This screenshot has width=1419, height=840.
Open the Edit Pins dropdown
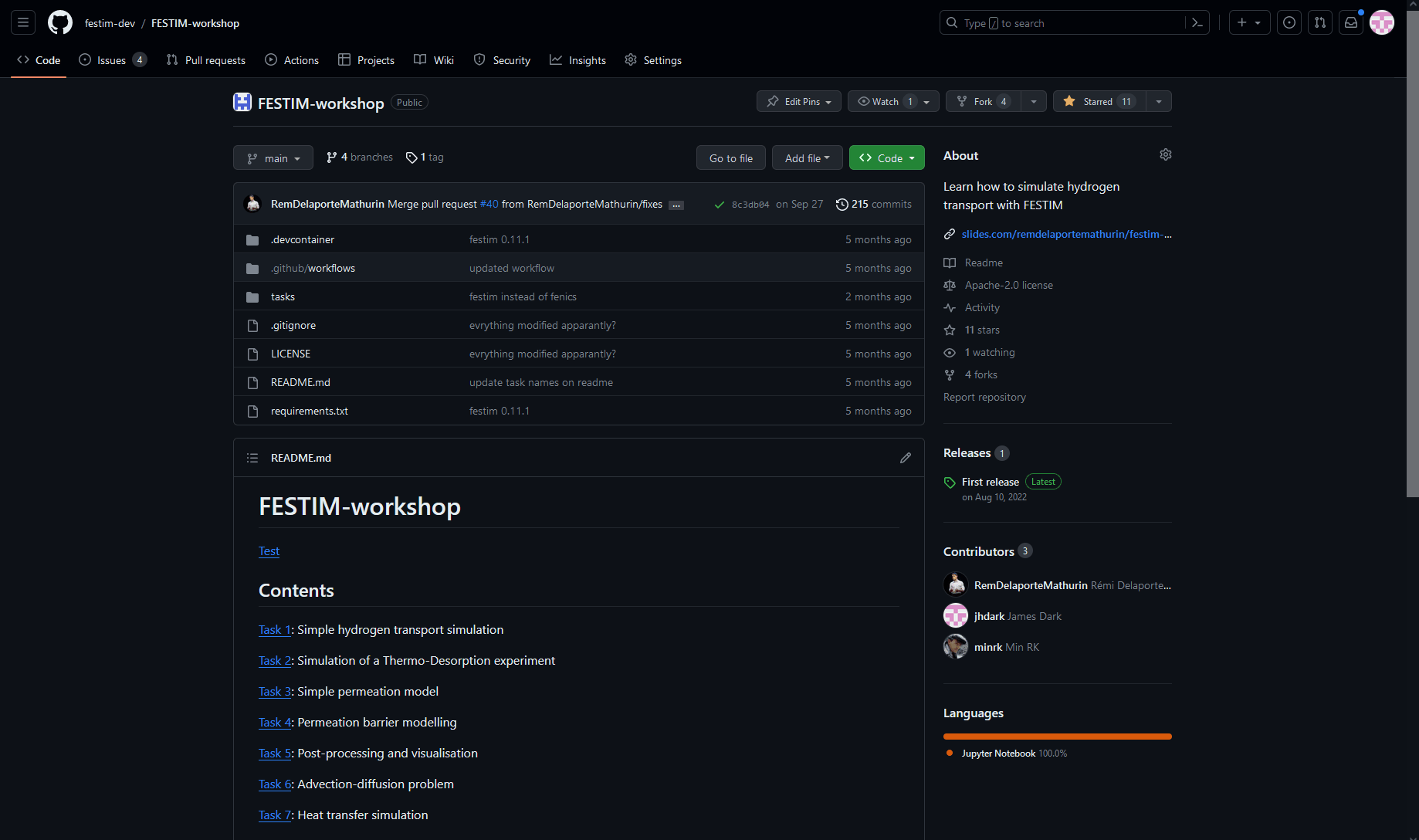coord(799,101)
